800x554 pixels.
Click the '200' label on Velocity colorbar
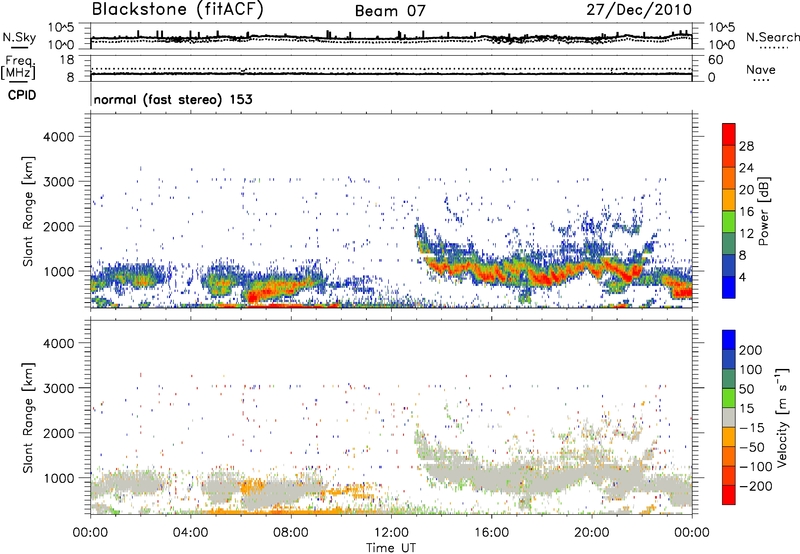751,350
